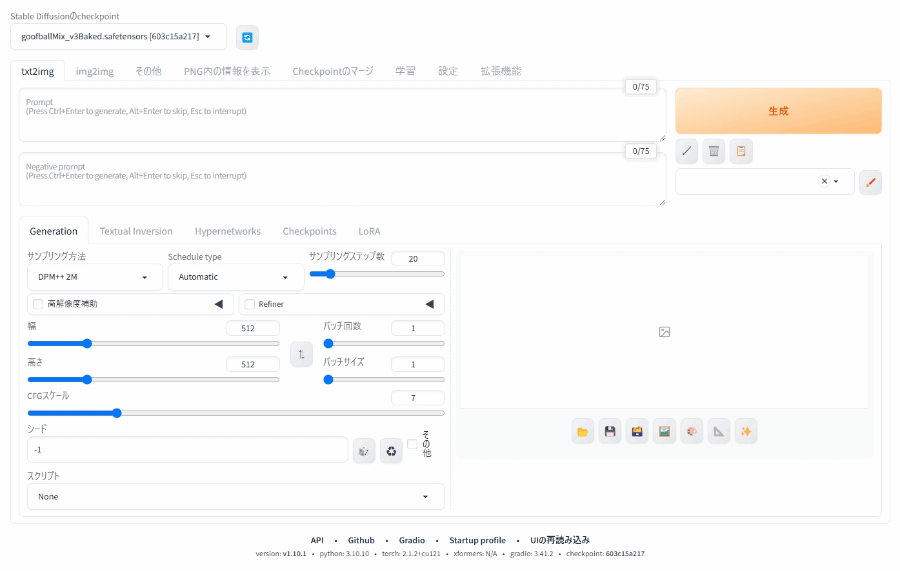The height and width of the screenshot is (571, 900).
Task: Open the サンプリング方法 DPM++ 2M dropdown
Action: tap(95, 277)
